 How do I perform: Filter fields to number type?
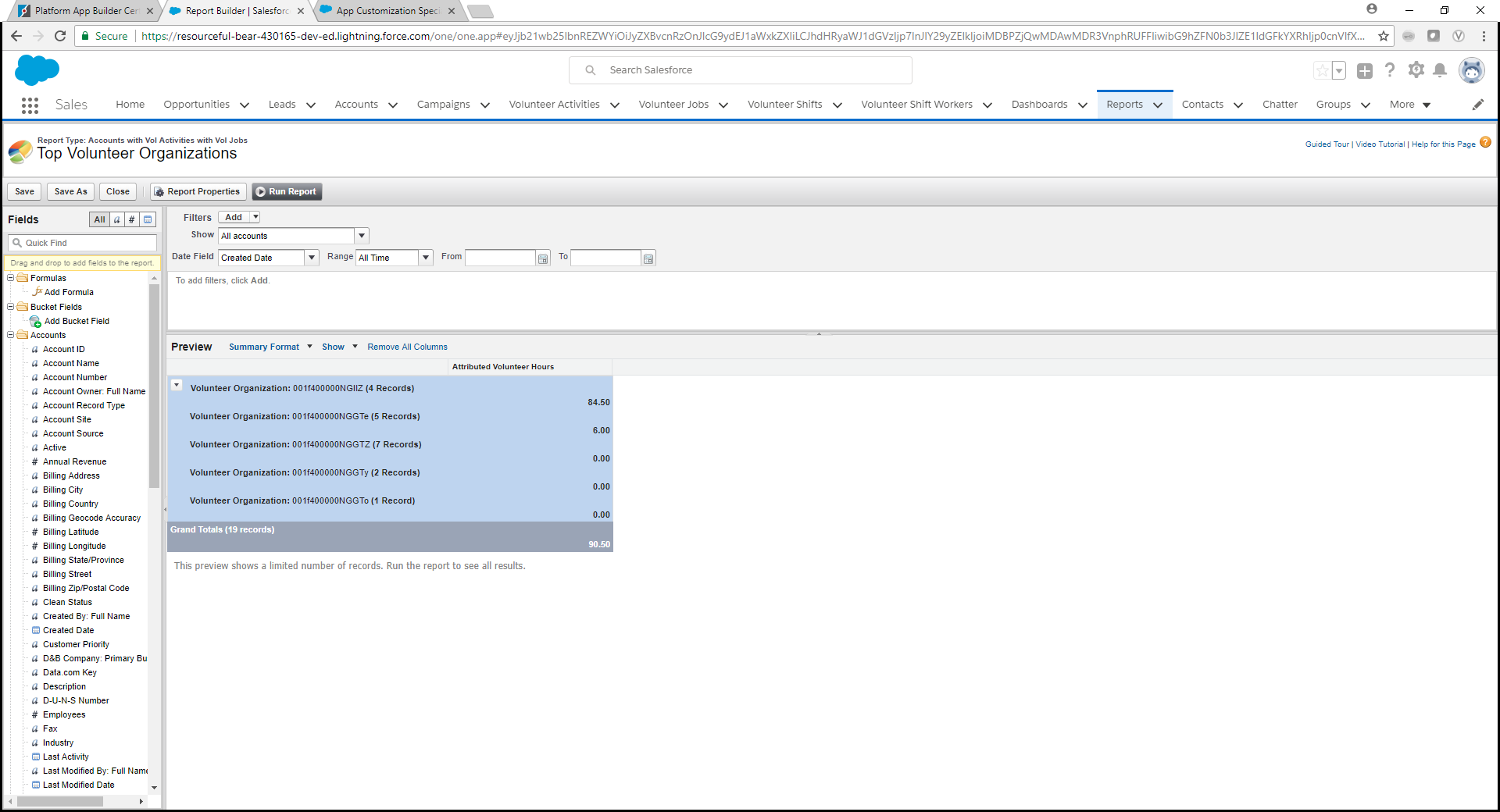point(132,220)
